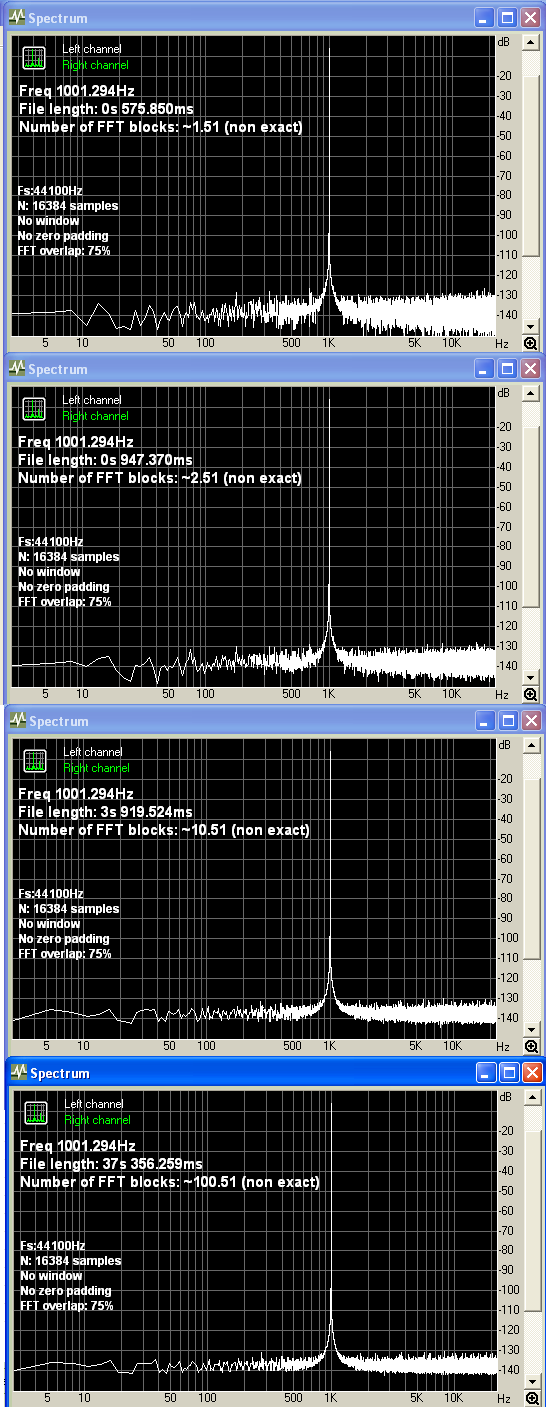Click "File length: 3s 919.524ms" text
Screen dimensions: 546x1408
point(106,812)
